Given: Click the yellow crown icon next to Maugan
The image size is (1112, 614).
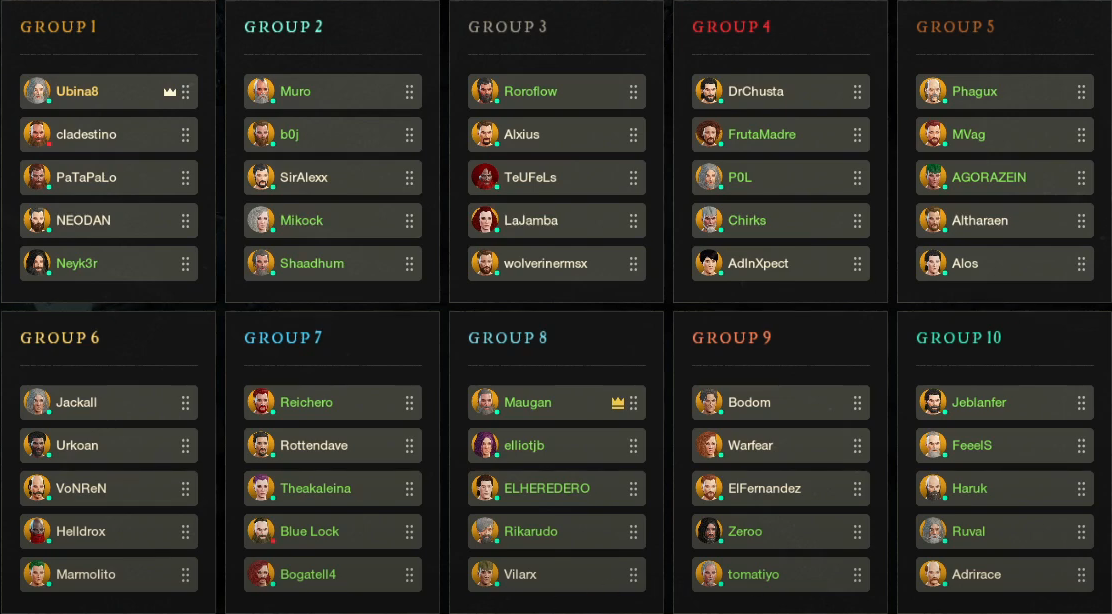Looking at the screenshot, I should pyautogui.click(x=618, y=403).
